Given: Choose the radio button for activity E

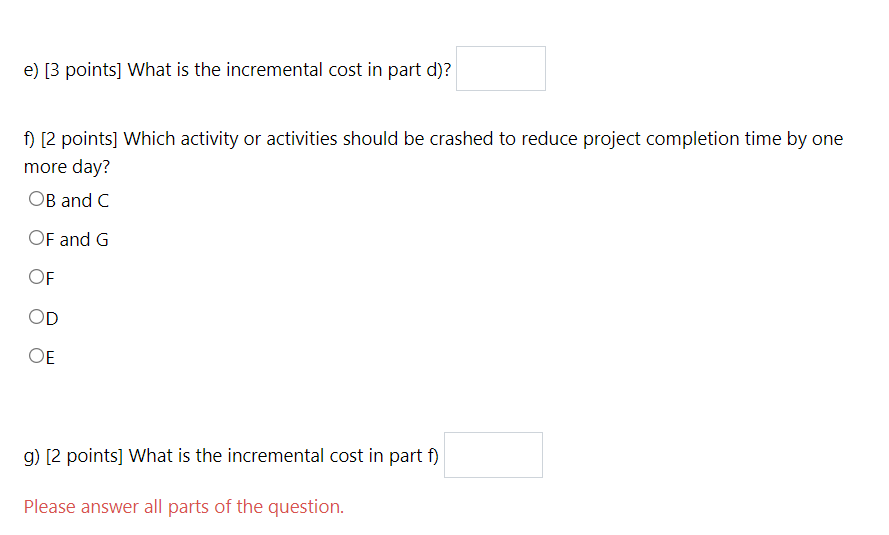Looking at the screenshot, I should [x=36, y=355].
